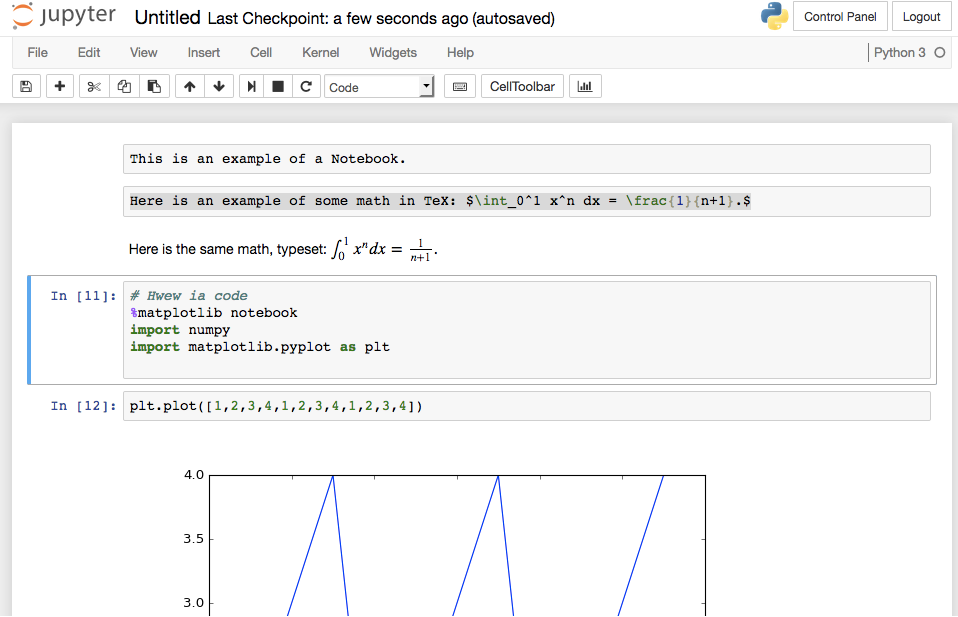
Task: Open the Kernel menu
Action: click(320, 52)
